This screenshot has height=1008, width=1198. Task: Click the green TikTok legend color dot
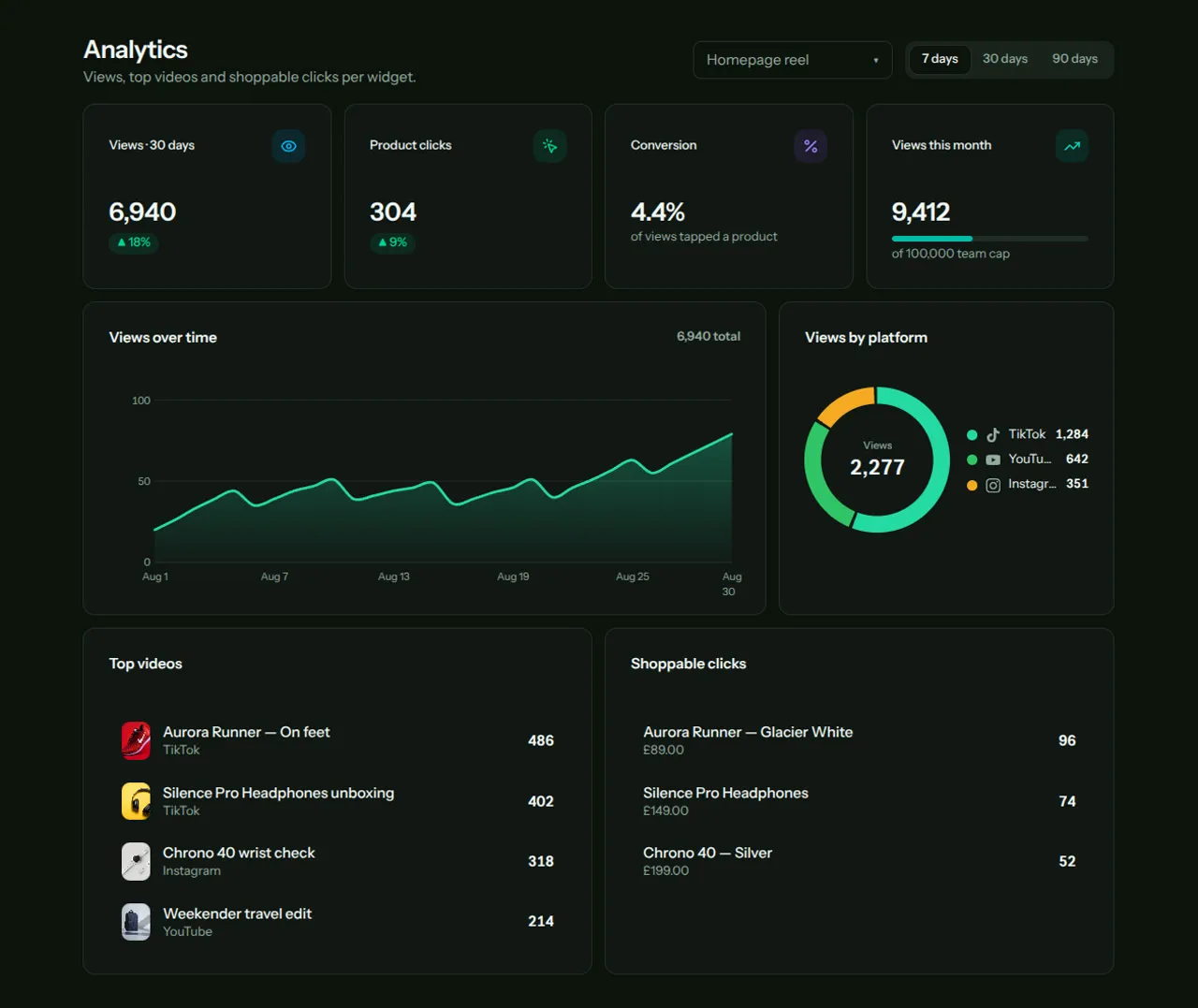point(972,434)
